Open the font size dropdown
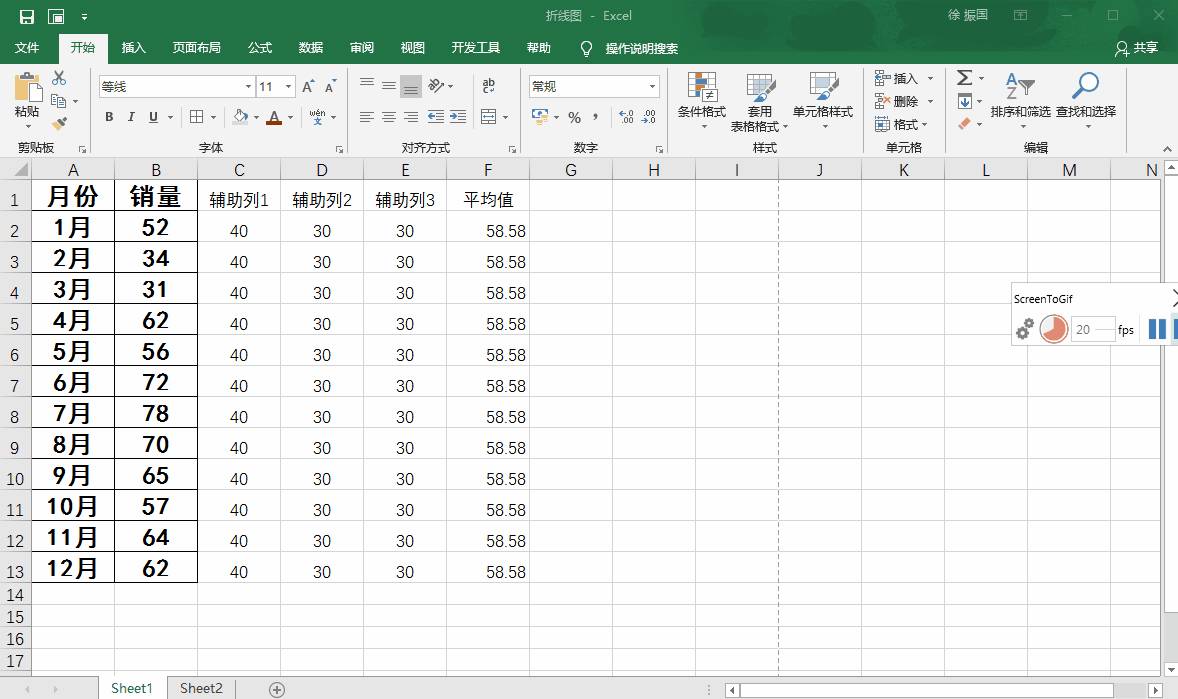This screenshot has height=699, width=1178. 288,86
